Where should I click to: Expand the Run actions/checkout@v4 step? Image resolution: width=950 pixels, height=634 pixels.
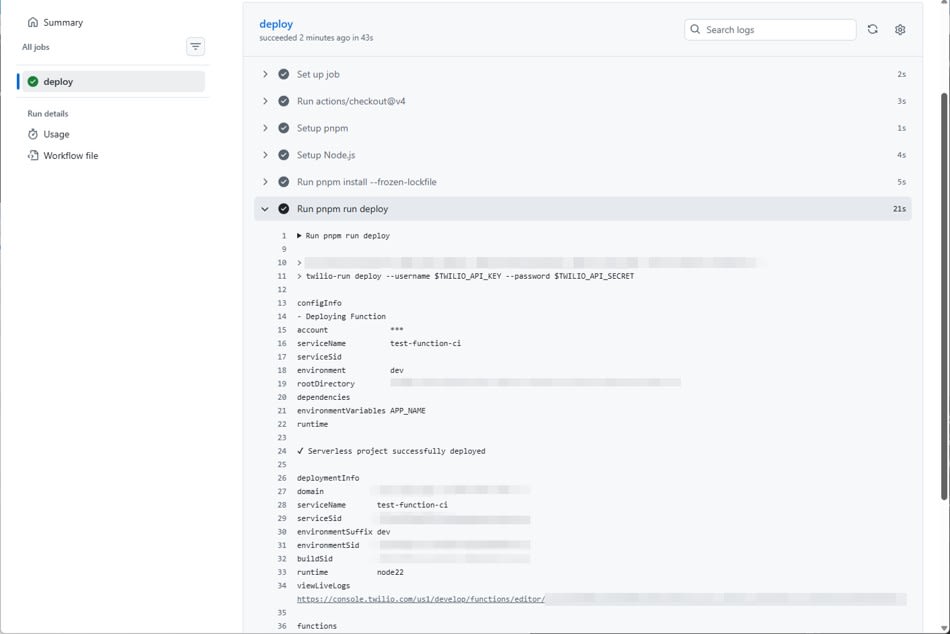point(265,101)
